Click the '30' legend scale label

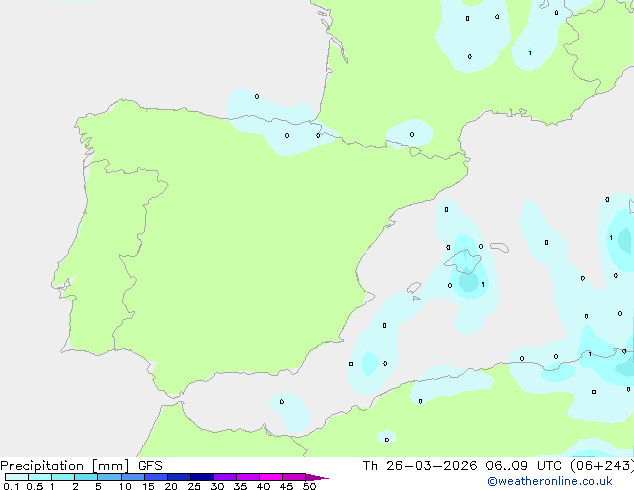tap(217, 486)
